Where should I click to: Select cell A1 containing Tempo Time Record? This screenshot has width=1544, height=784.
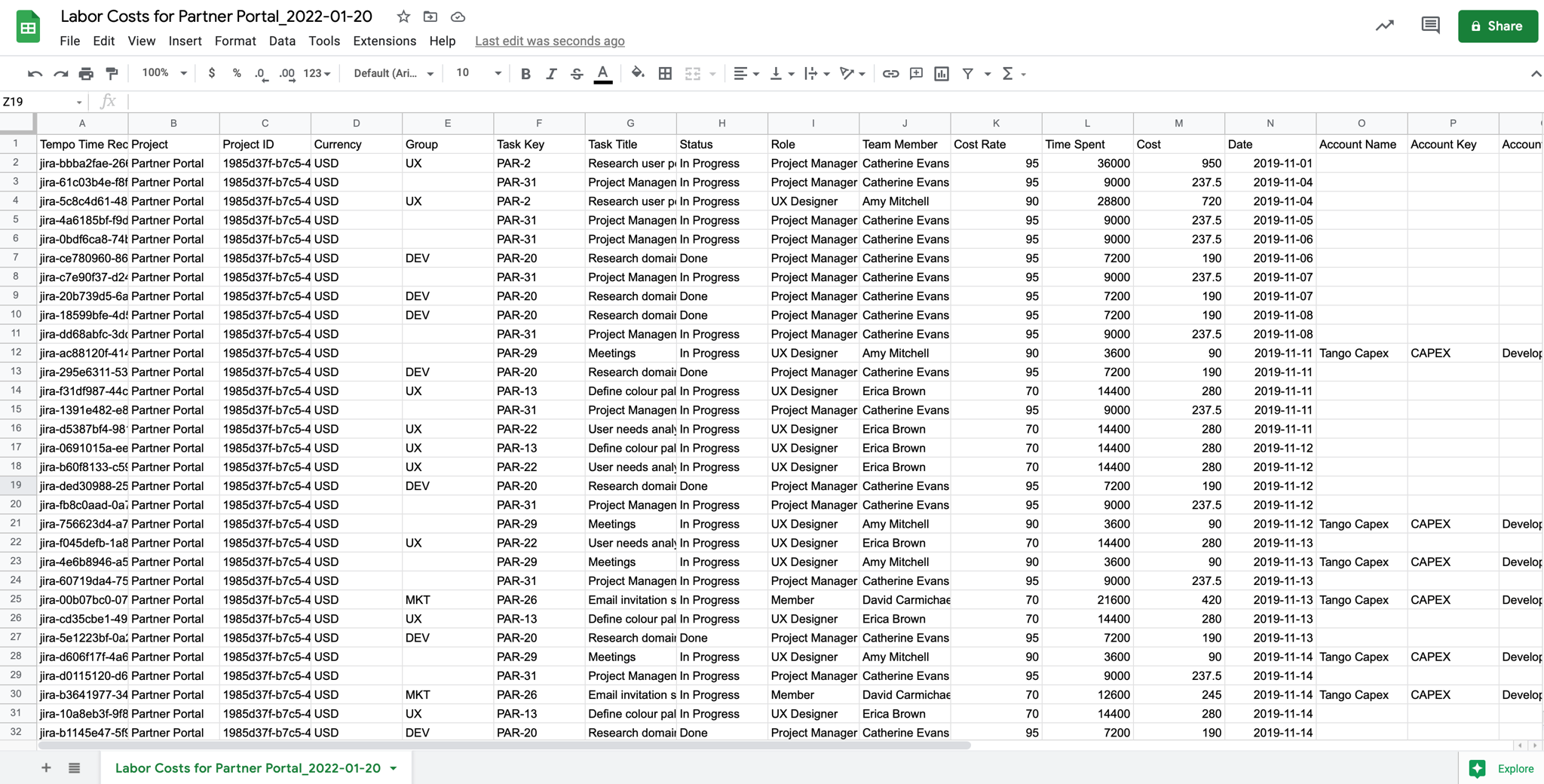[x=82, y=144]
